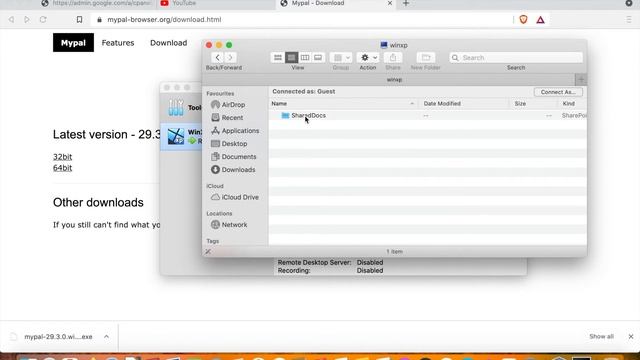
Task: Add a new Finder tab with plus
Action: (581, 80)
